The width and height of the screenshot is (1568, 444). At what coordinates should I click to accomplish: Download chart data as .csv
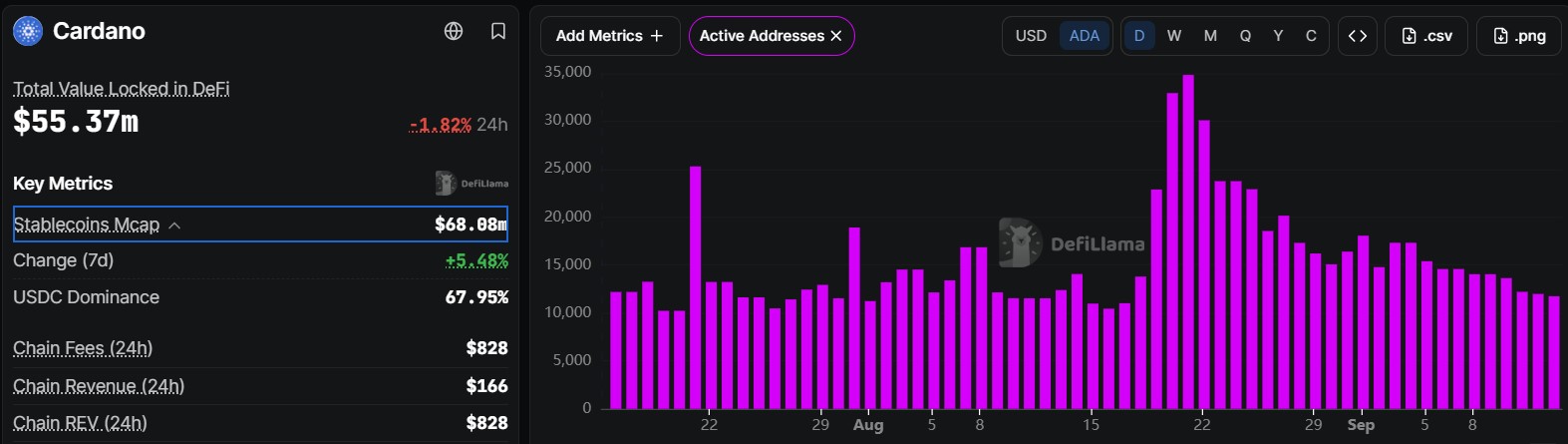coord(1426,36)
